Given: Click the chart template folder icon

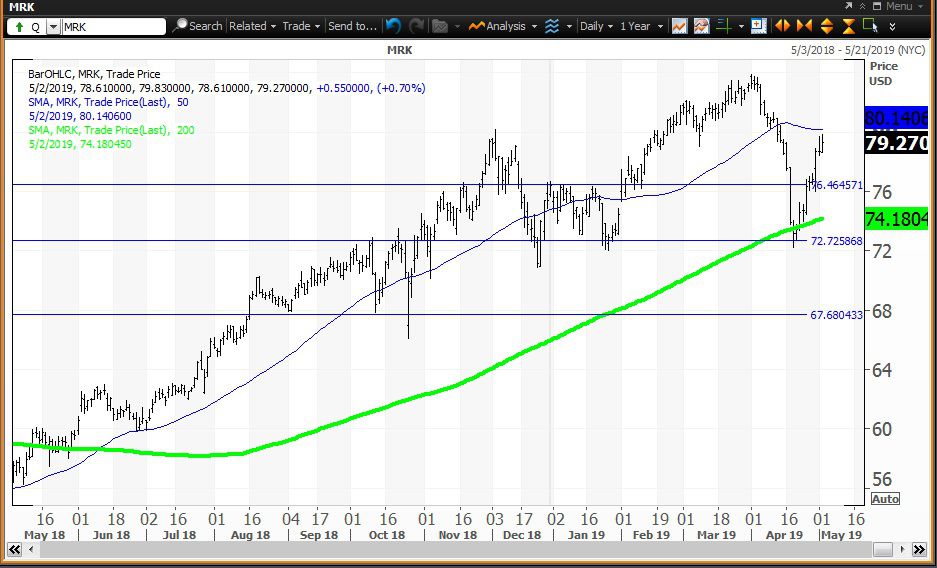Looking at the screenshot, I should pos(440,26).
